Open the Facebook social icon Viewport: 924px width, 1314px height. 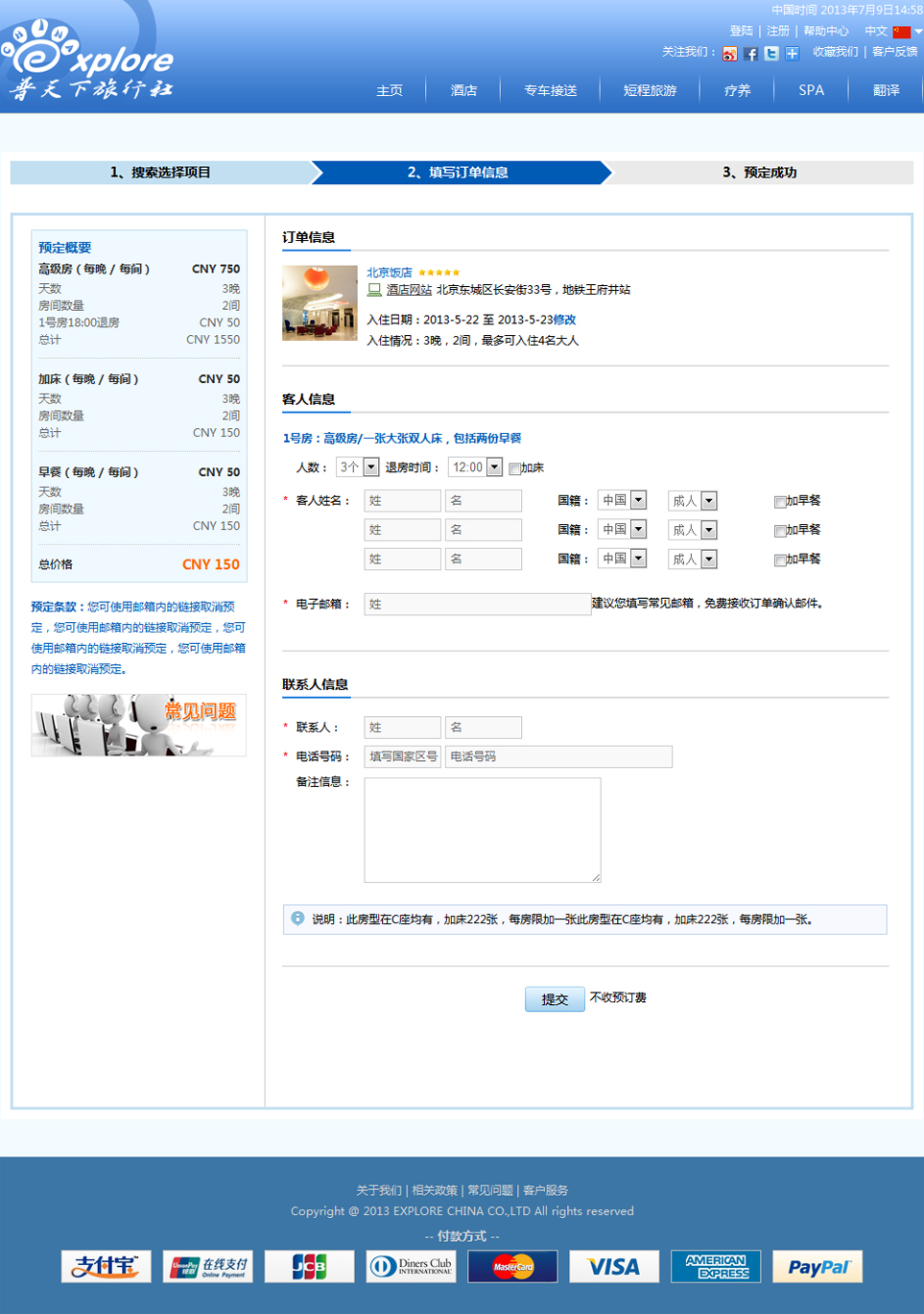751,54
